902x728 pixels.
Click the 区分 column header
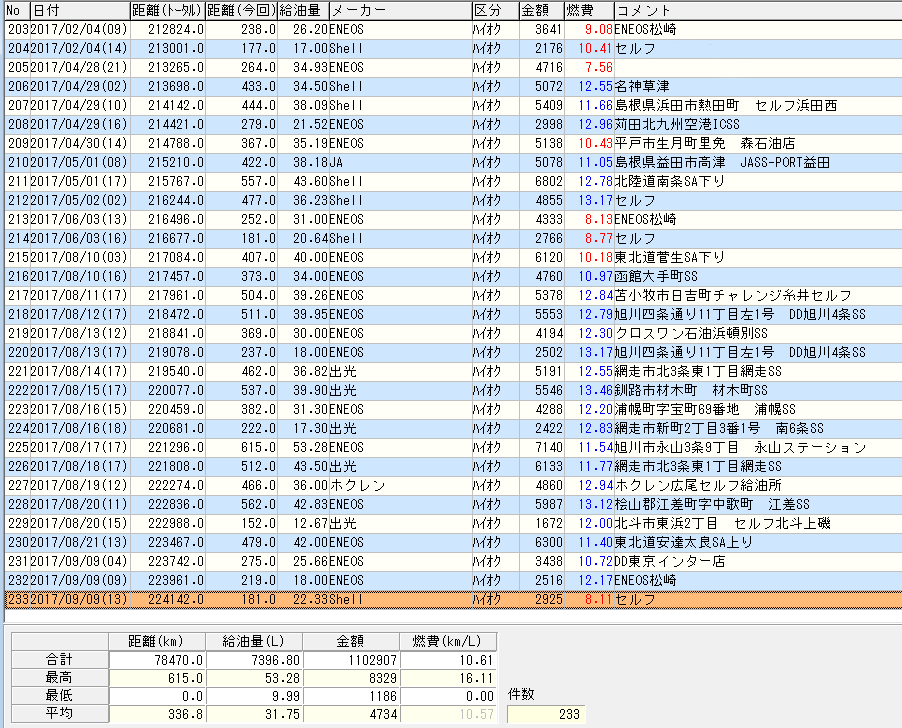tap(495, 10)
